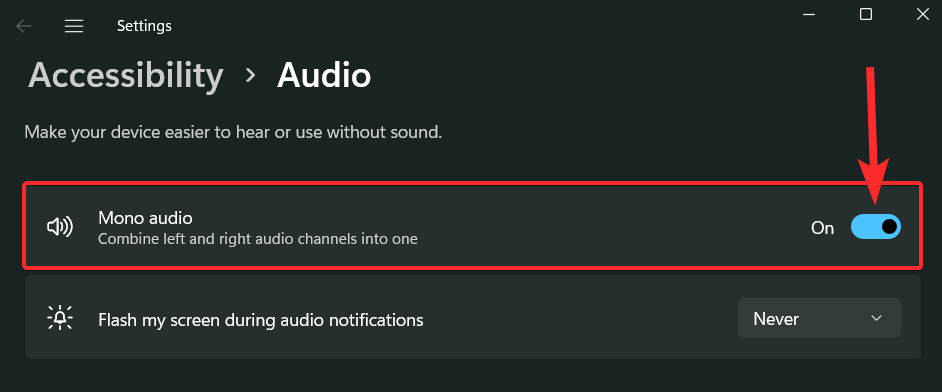Select the Mono audio label text

(145, 217)
